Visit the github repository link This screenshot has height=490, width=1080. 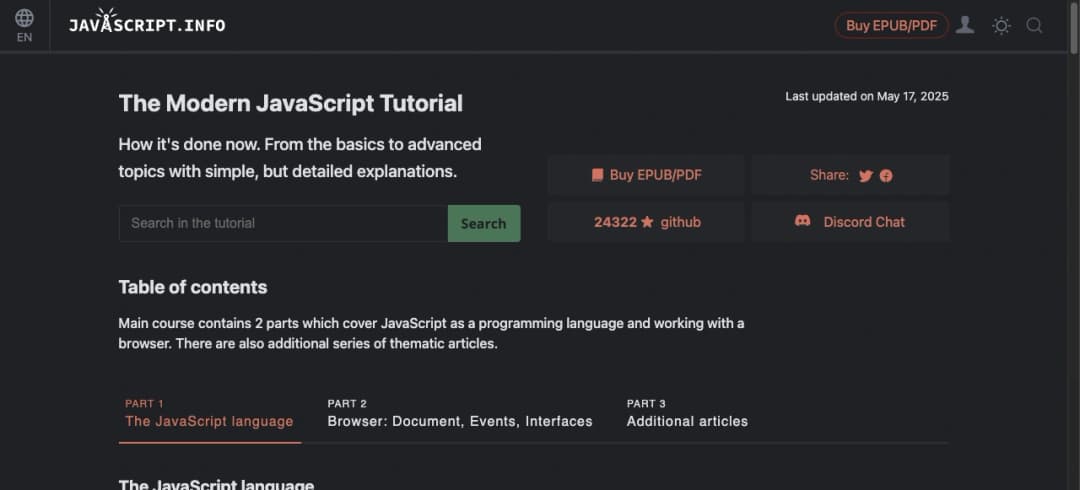(x=680, y=222)
